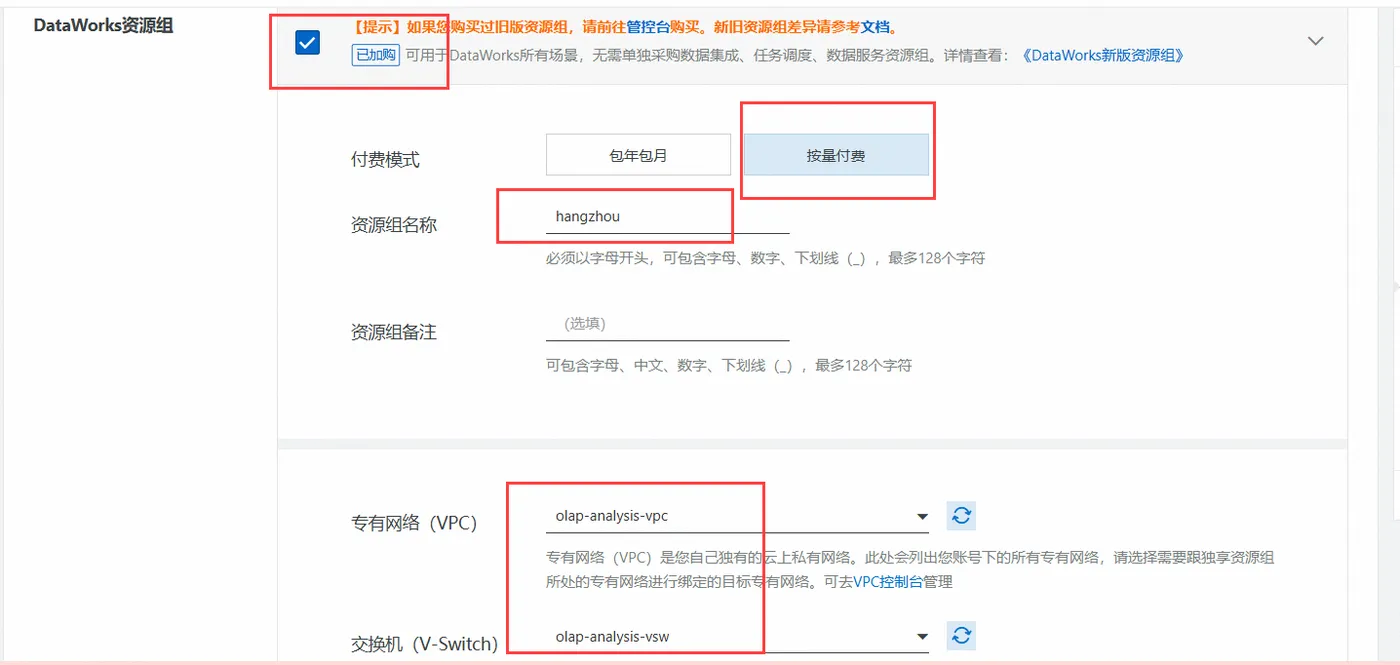Open the 《DataWorks新版资源组》 link
This screenshot has width=1400, height=665.
tap(1103, 55)
